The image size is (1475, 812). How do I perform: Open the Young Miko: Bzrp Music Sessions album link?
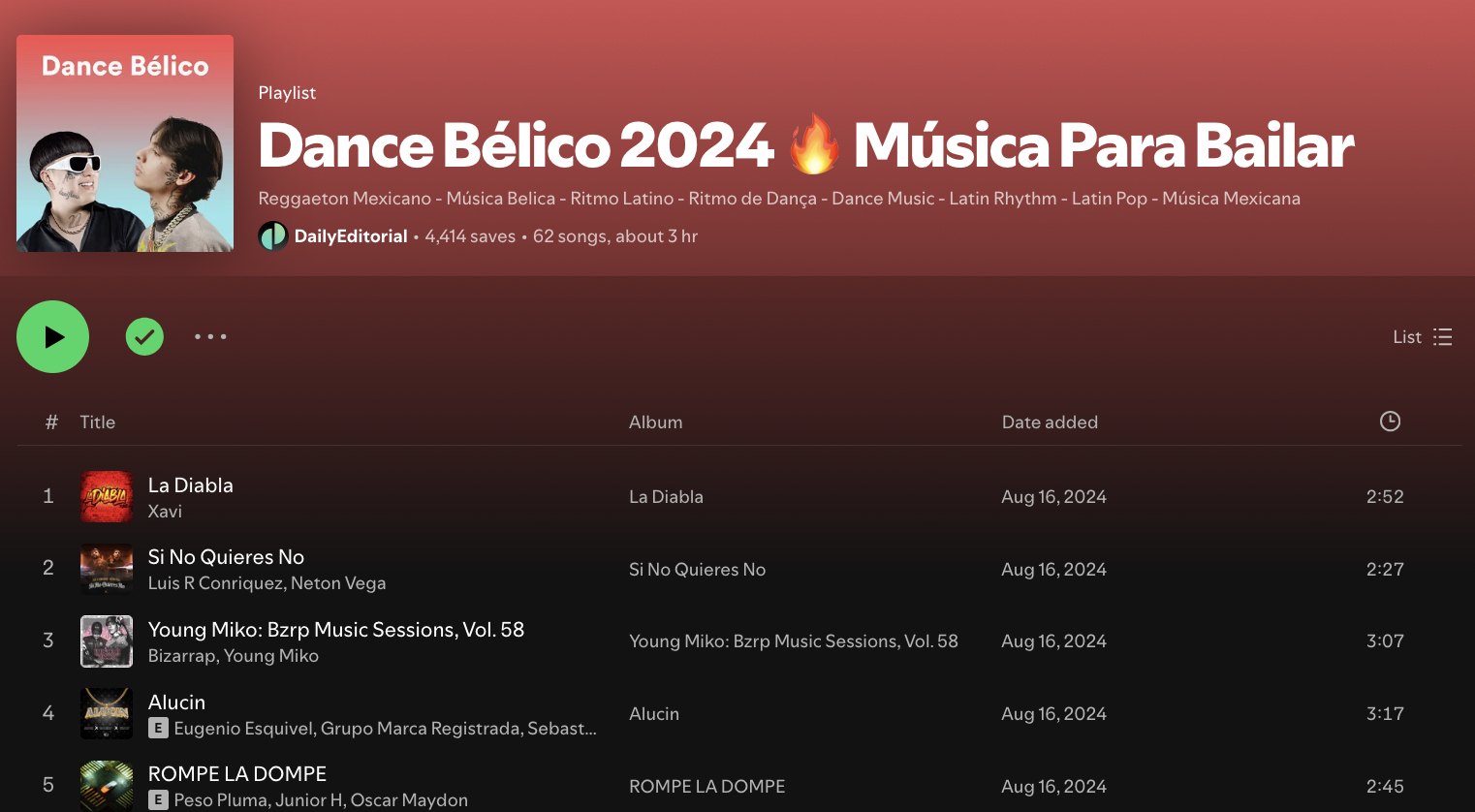pos(793,640)
